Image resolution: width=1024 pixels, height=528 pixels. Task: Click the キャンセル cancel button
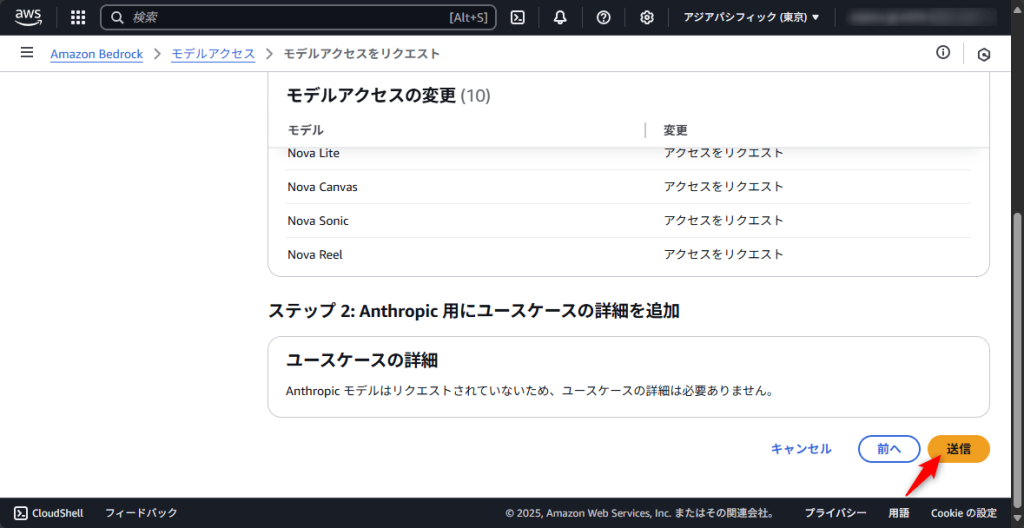pyautogui.click(x=801, y=449)
